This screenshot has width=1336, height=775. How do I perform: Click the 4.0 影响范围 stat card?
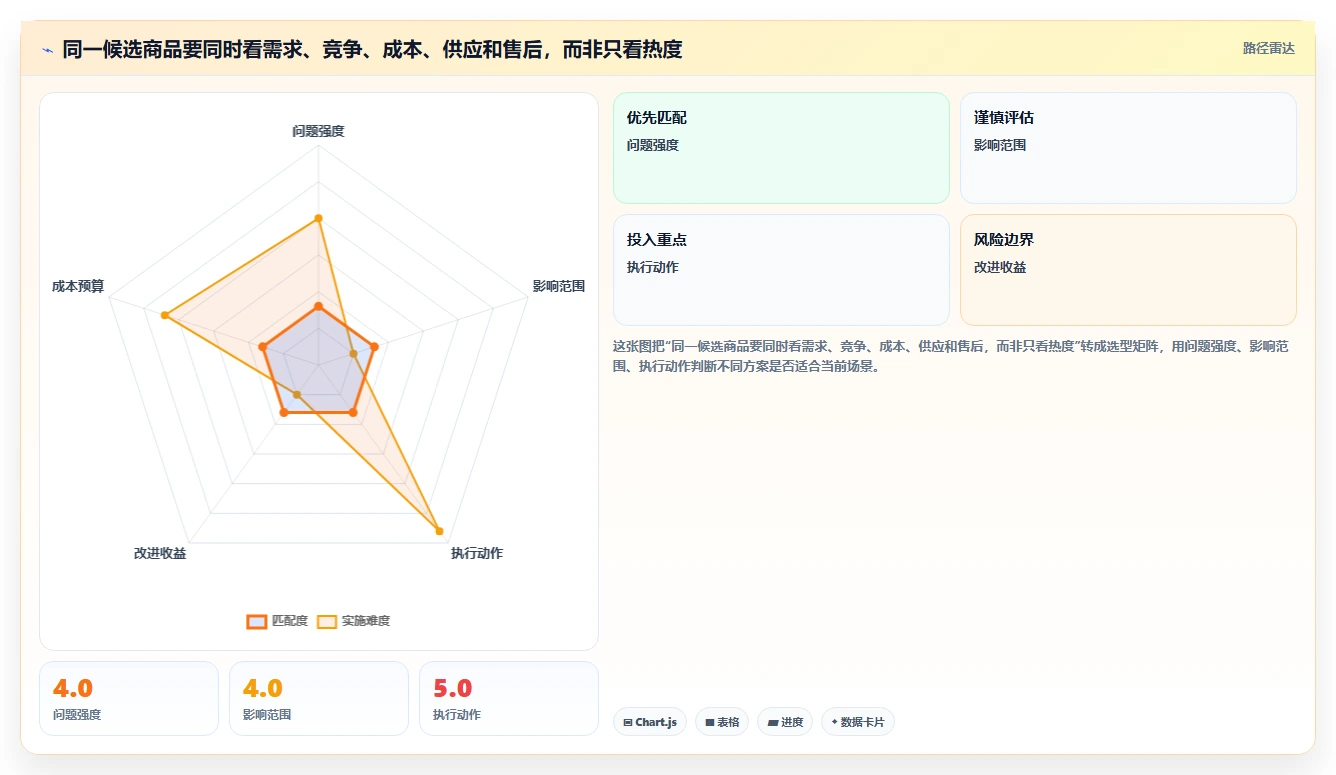click(319, 698)
